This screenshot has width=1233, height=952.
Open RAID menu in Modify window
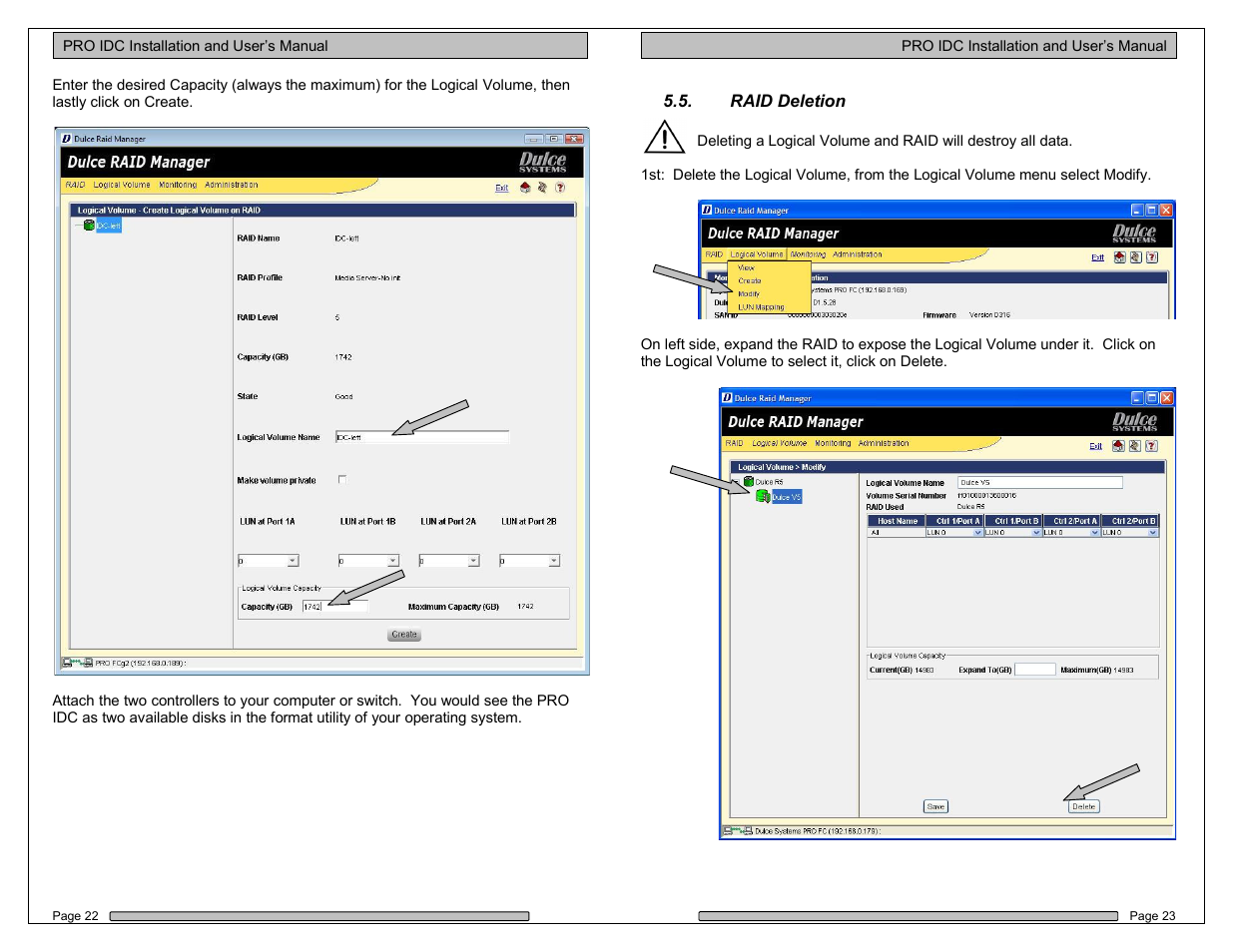pos(734,443)
